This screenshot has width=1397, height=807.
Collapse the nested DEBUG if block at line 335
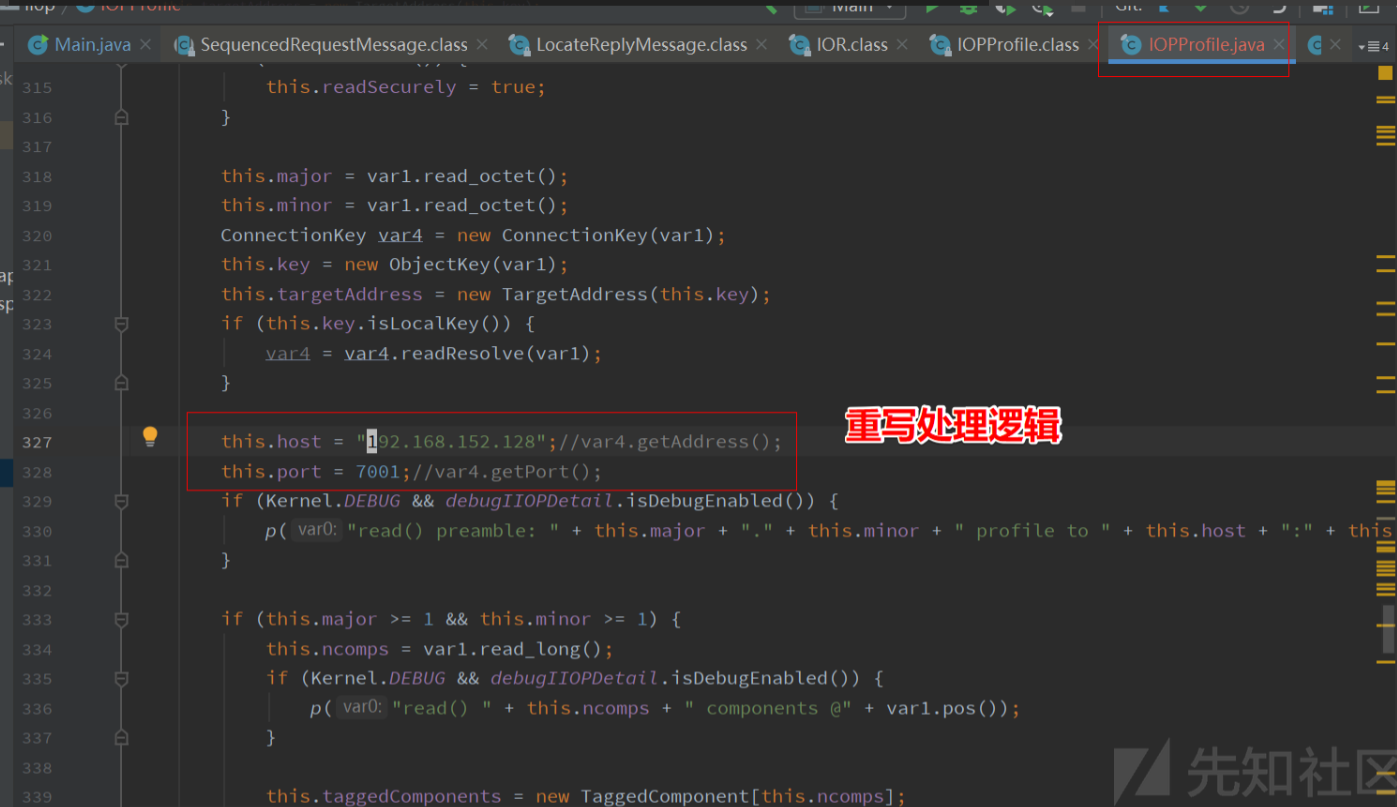point(121,678)
